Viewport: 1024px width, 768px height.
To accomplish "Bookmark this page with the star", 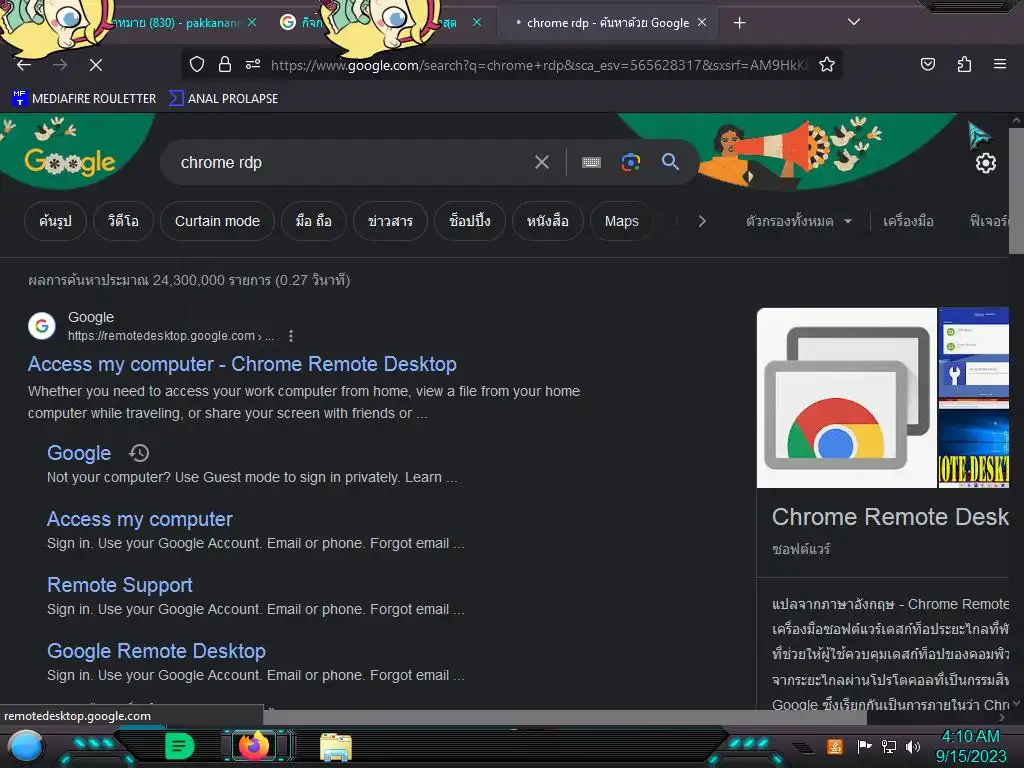I will click(x=827, y=64).
